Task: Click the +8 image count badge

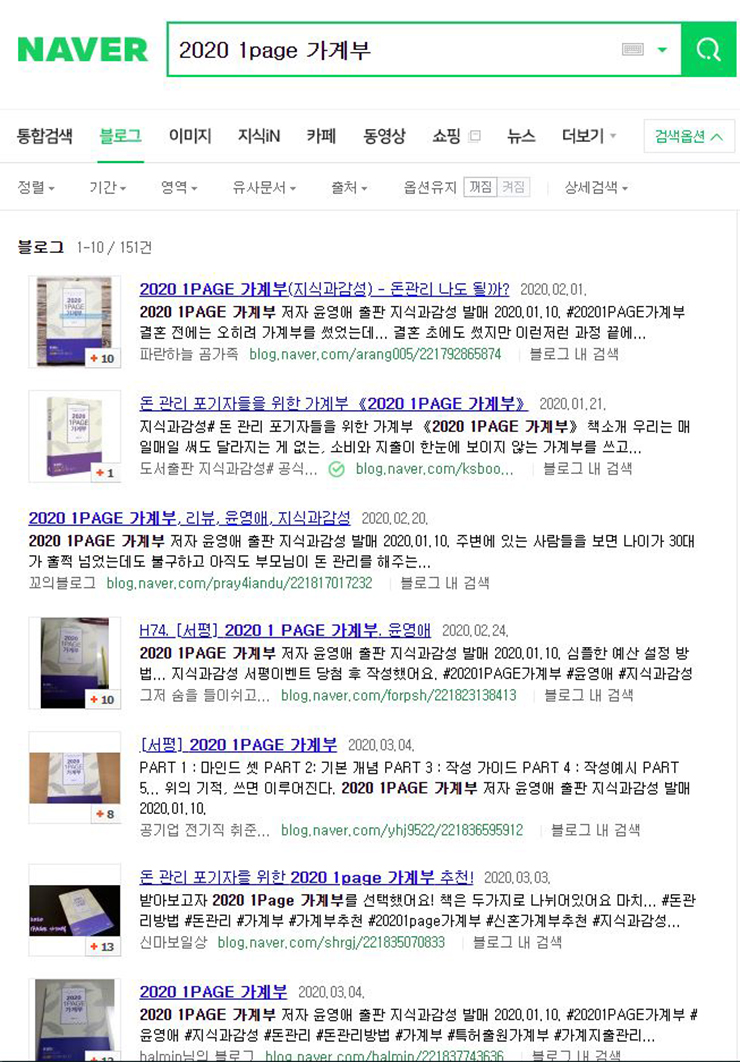Action: tap(105, 813)
